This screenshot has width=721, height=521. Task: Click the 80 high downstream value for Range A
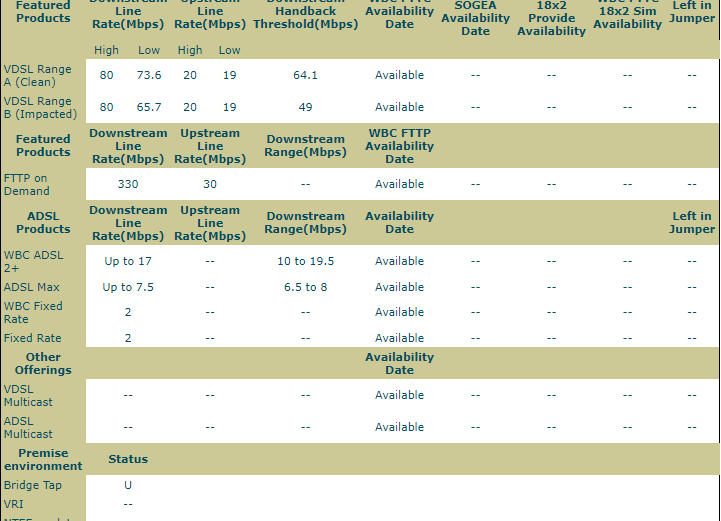tap(106, 75)
